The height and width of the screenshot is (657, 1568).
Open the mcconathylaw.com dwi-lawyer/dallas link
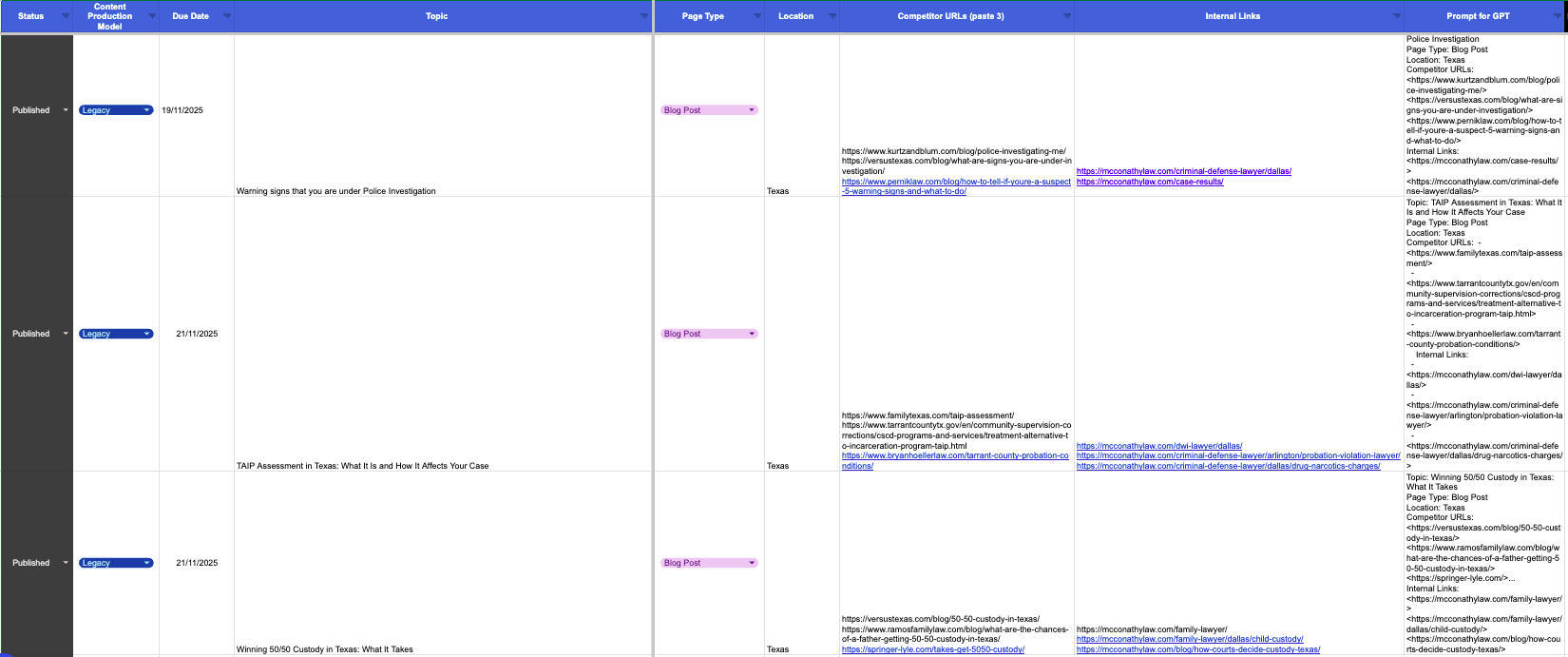pyautogui.click(x=1159, y=446)
